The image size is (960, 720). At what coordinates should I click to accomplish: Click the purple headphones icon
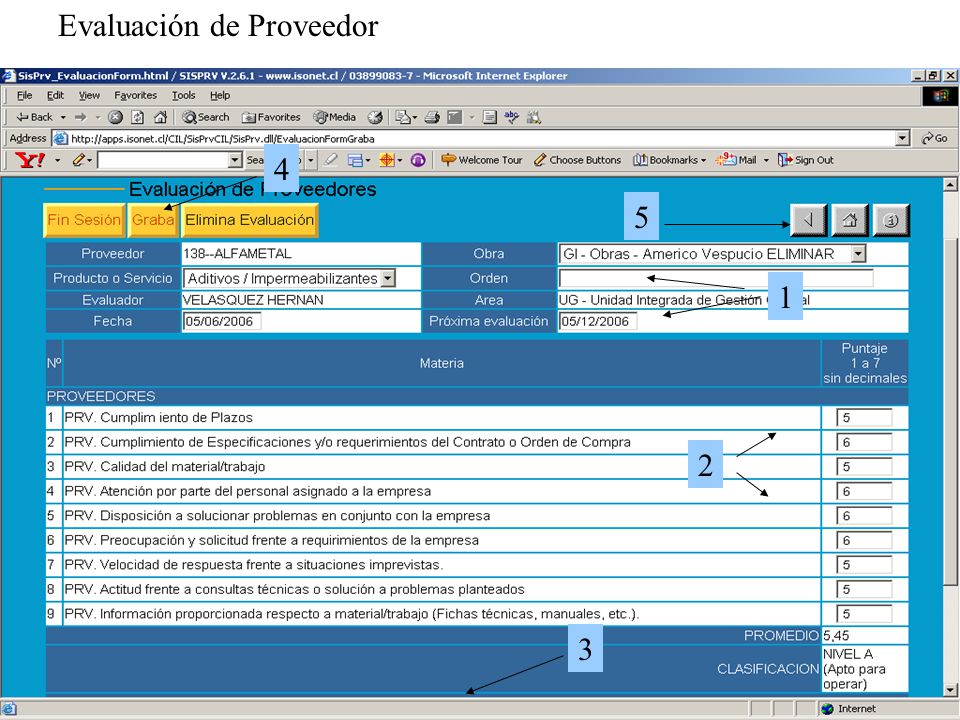[418, 160]
